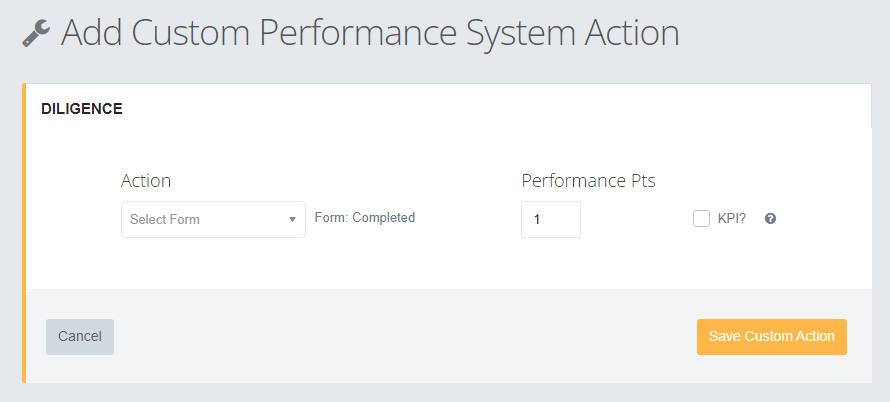
Task: Open the Select Form dropdown
Action: (213, 219)
